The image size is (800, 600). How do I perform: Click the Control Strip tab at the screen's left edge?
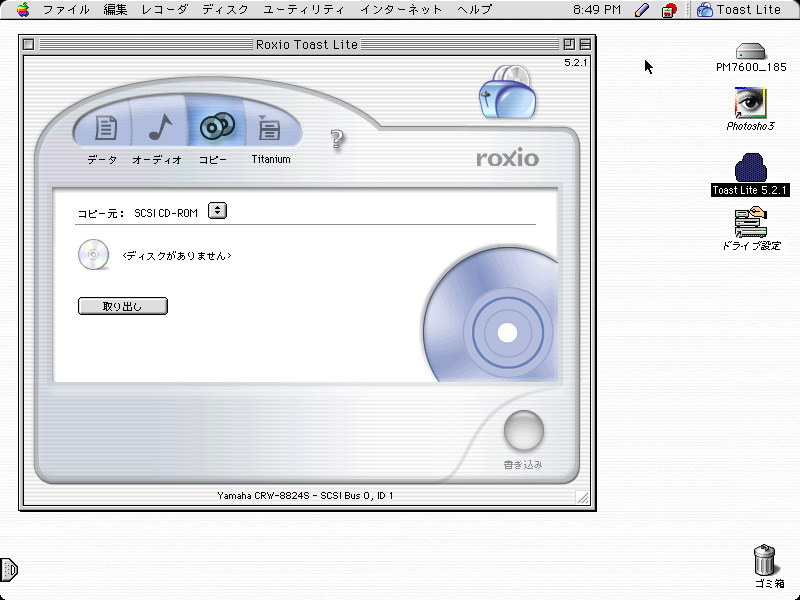click(9, 569)
